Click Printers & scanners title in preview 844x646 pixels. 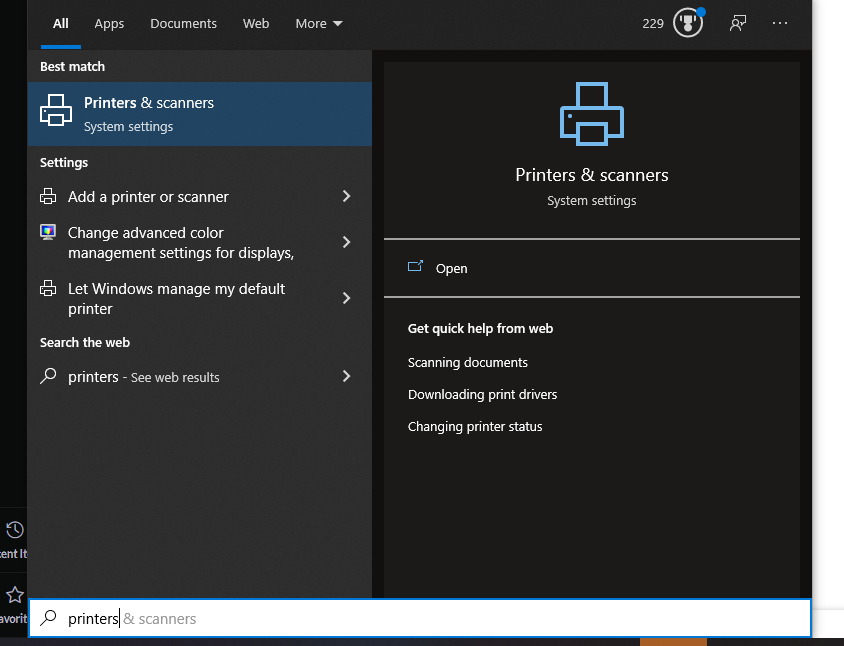coord(592,175)
